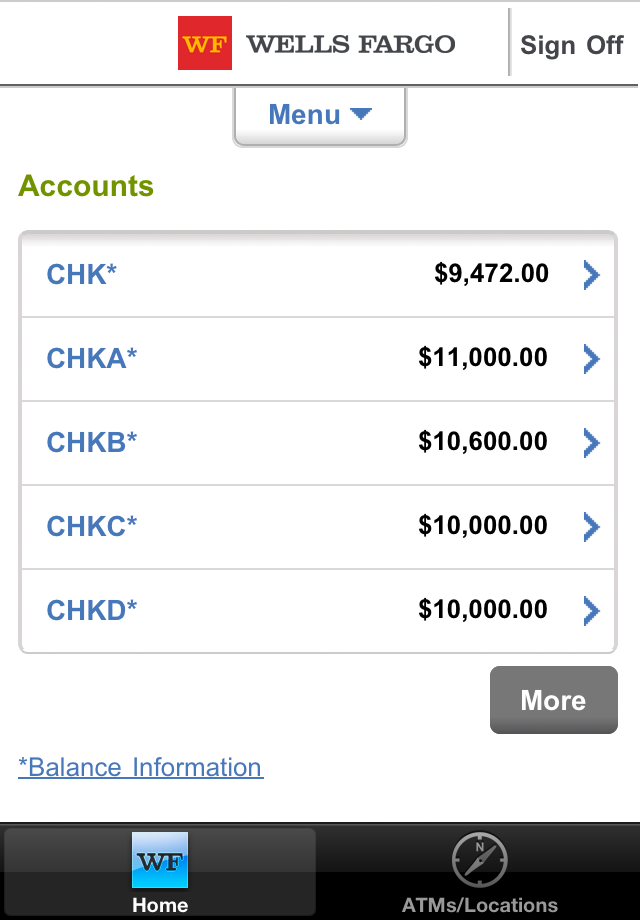Tap the chevron arrow on the CHKA row
This screenshot has height=920, width=640.
(591, 358)
